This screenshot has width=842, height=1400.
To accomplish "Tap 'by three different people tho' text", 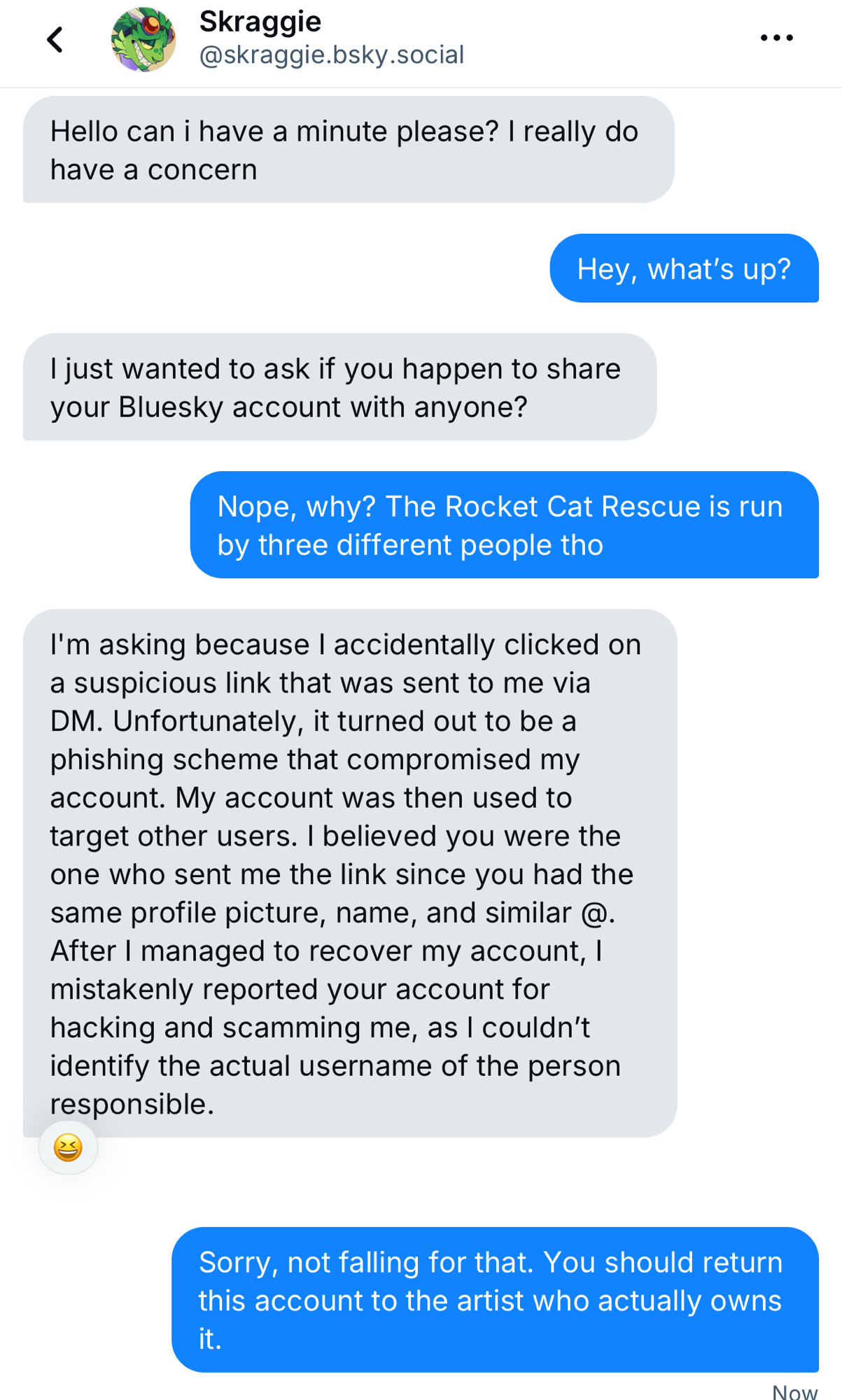I will 410,545.
